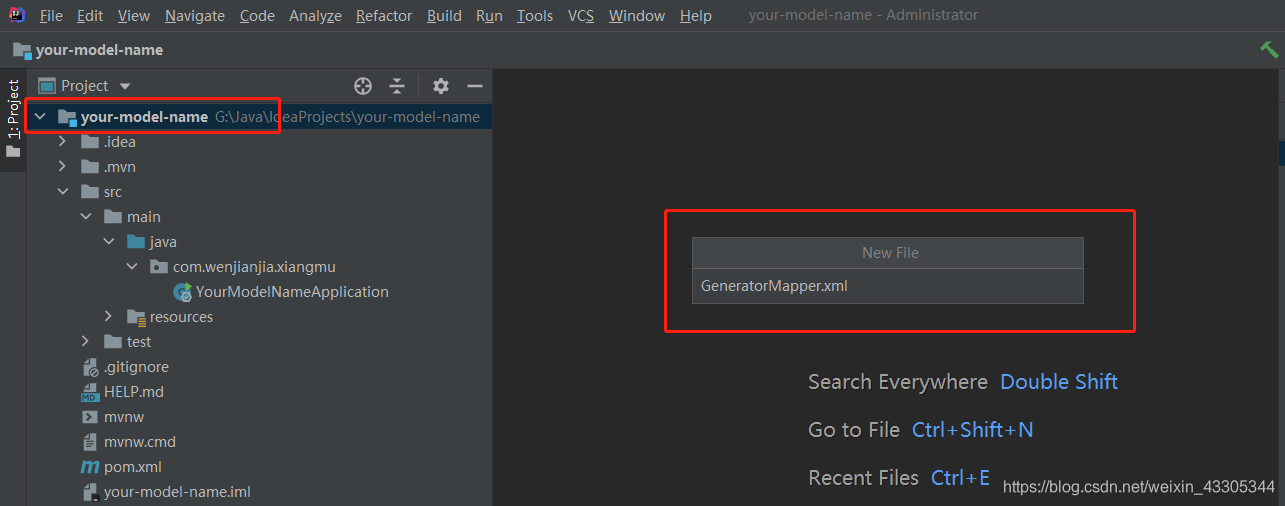This screenshot has height=506, width=1285.
Task: Select the .gitignore file row
Action: click(x=260, y=367)
